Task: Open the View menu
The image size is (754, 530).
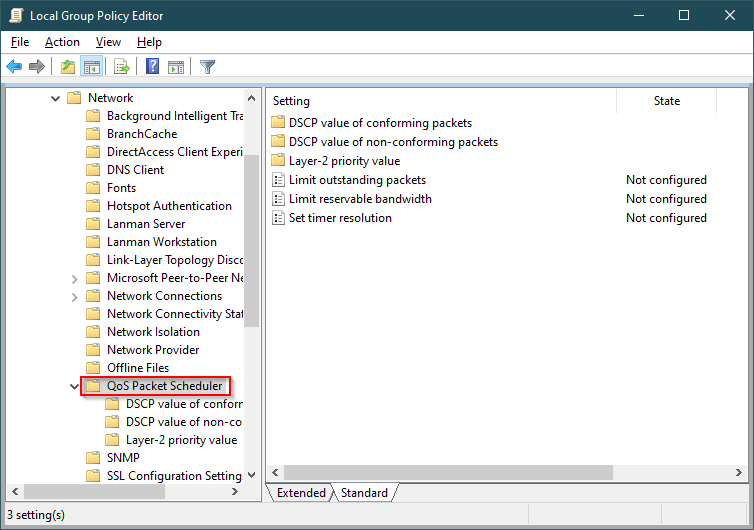Action: click(108, 42)
